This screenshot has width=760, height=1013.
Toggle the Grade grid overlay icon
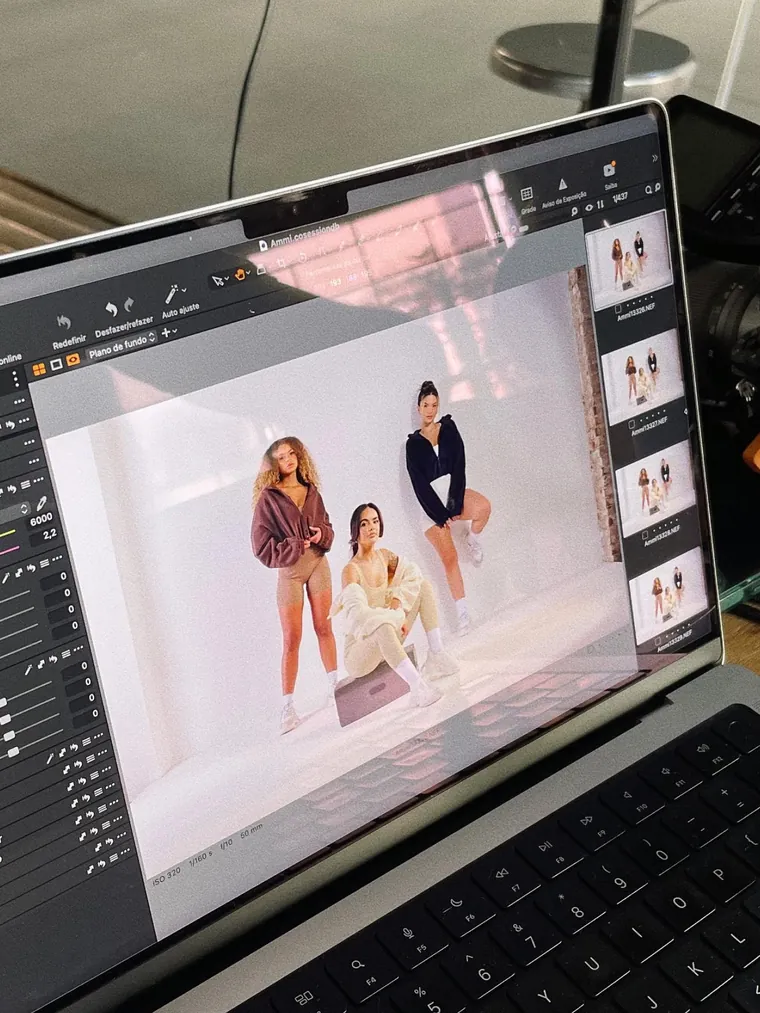pyautogui.click(x=527, y=193)
